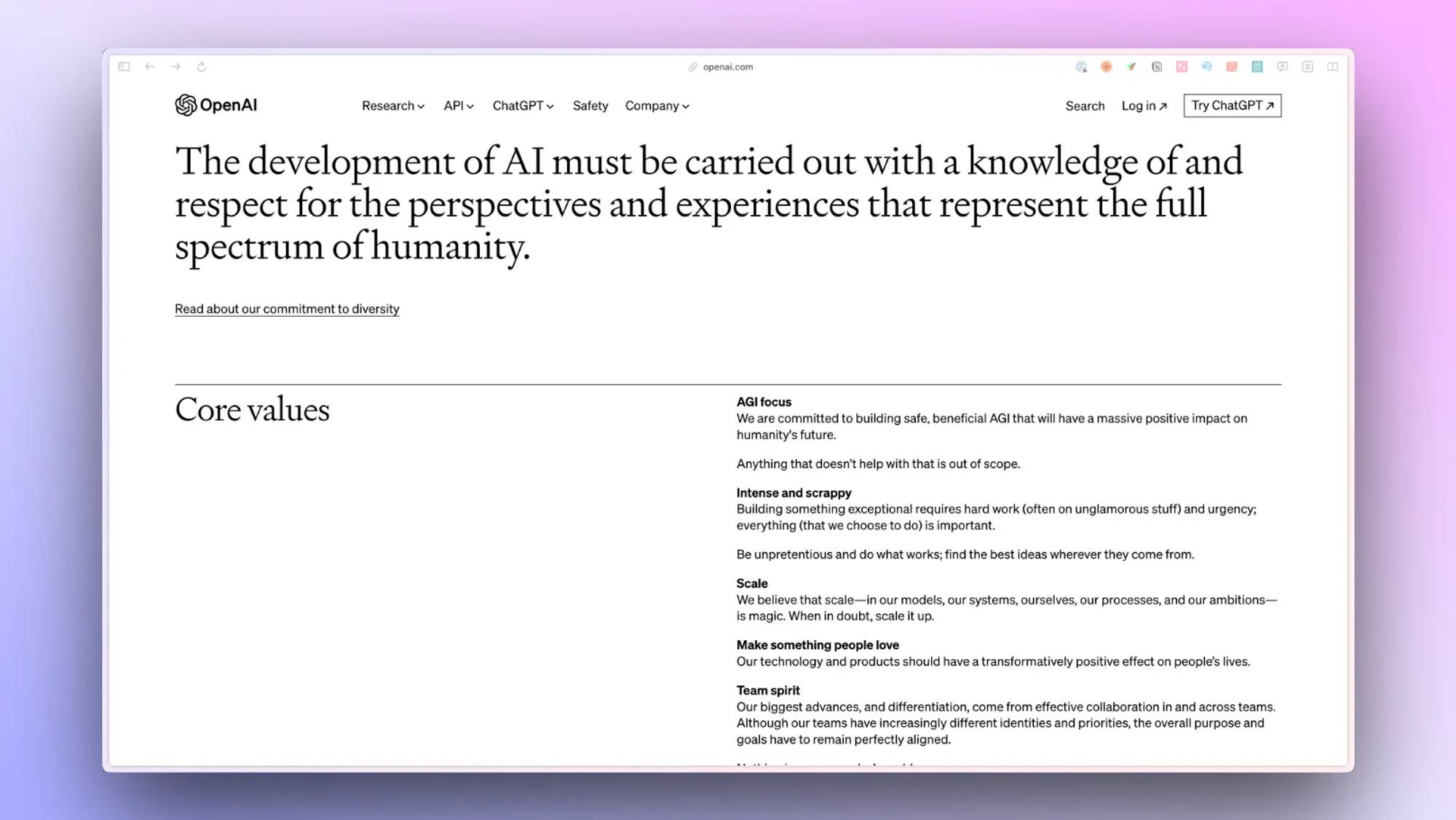Go forward with the browser forward arrow
The image size is (1456, 820).
[175, 66]
